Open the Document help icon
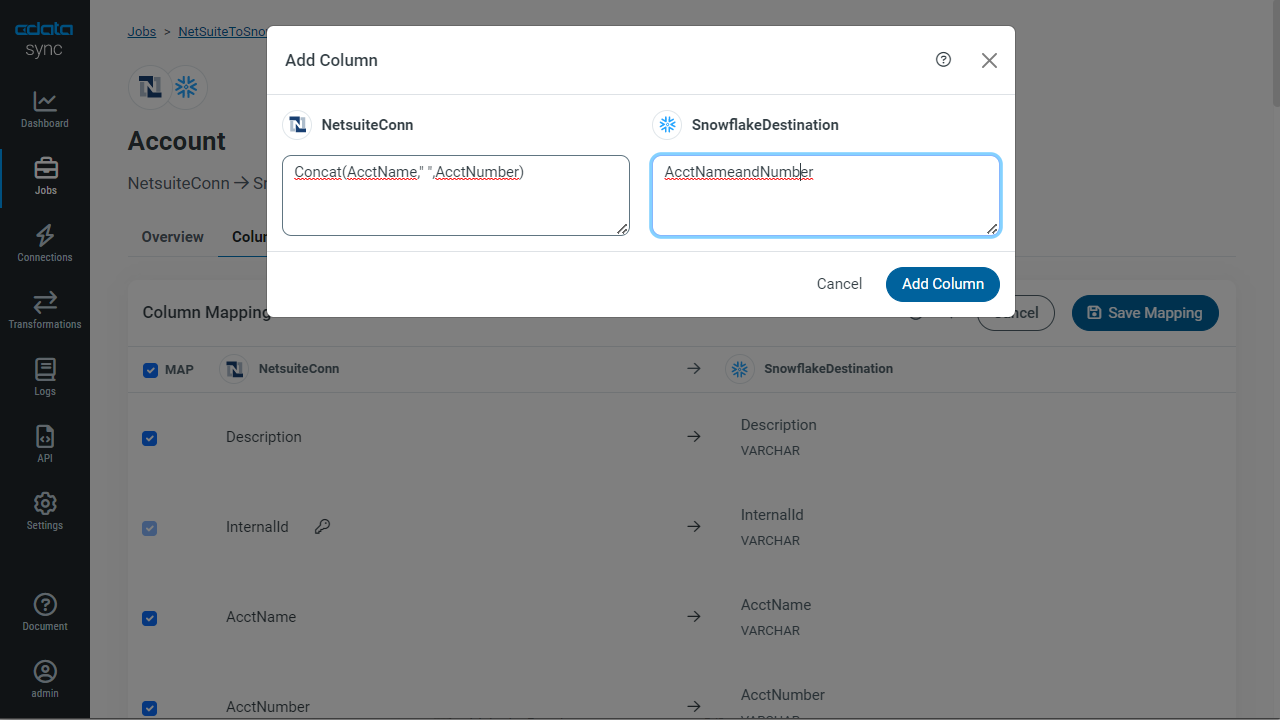This screenshot has width=1280, height=720. pyautogui.click(x=45, y=612)
